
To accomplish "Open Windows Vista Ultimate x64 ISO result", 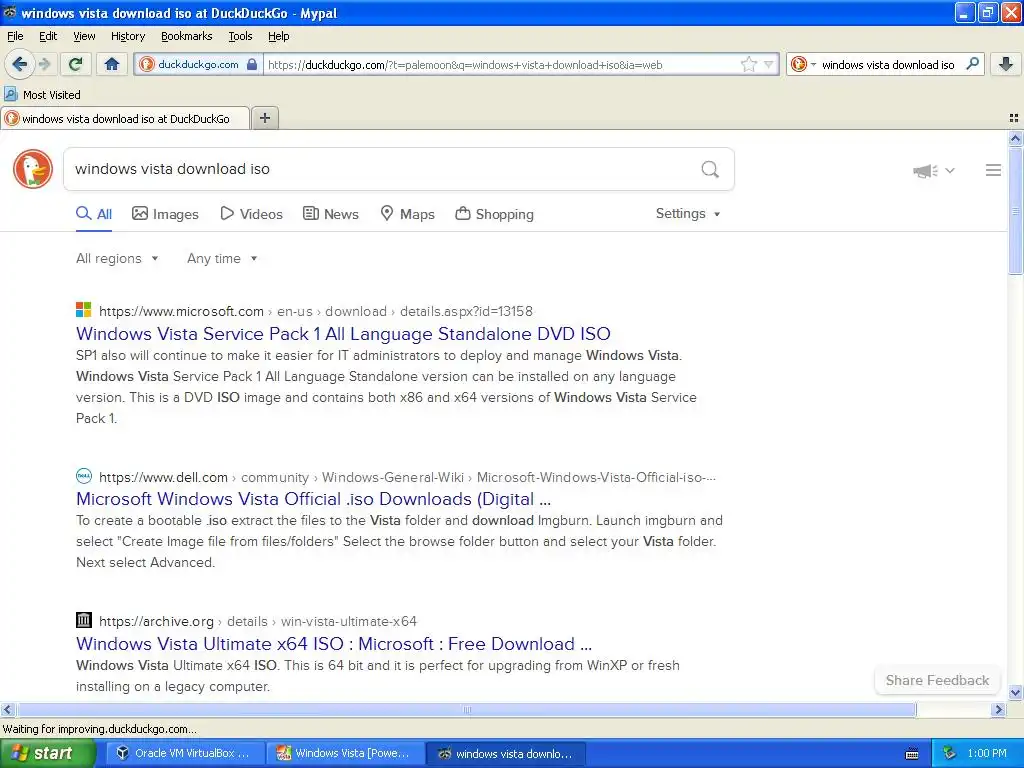I will point(334,644).
